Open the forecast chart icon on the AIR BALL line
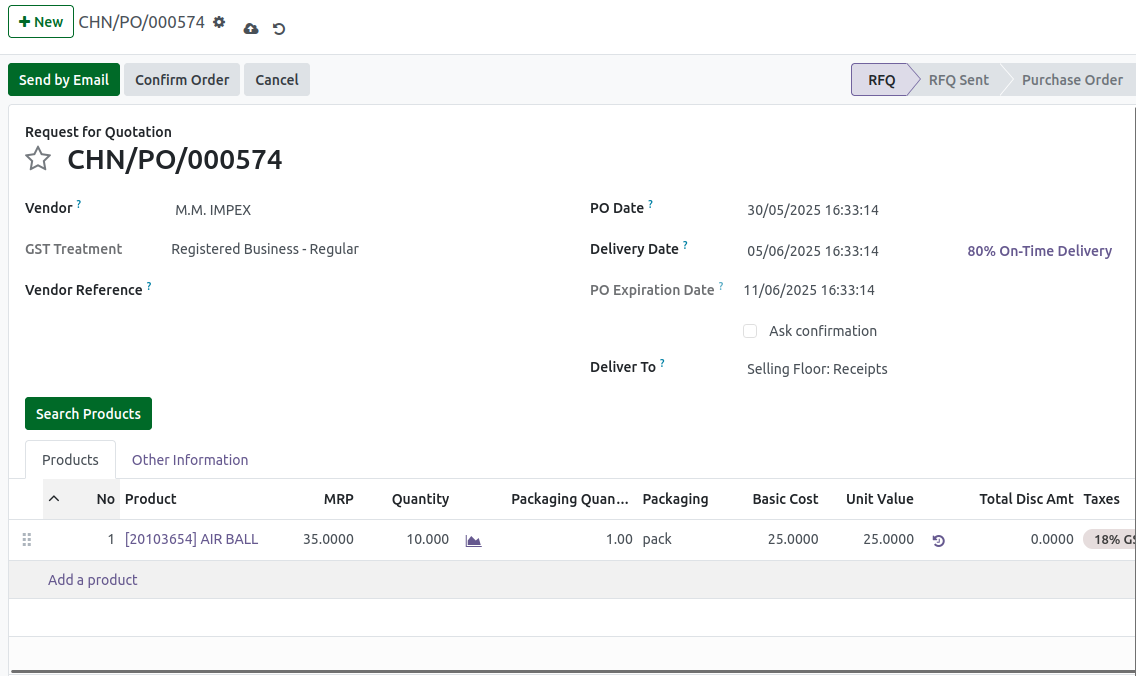This screenshot has width=1136, height=676. coord(473,541)
